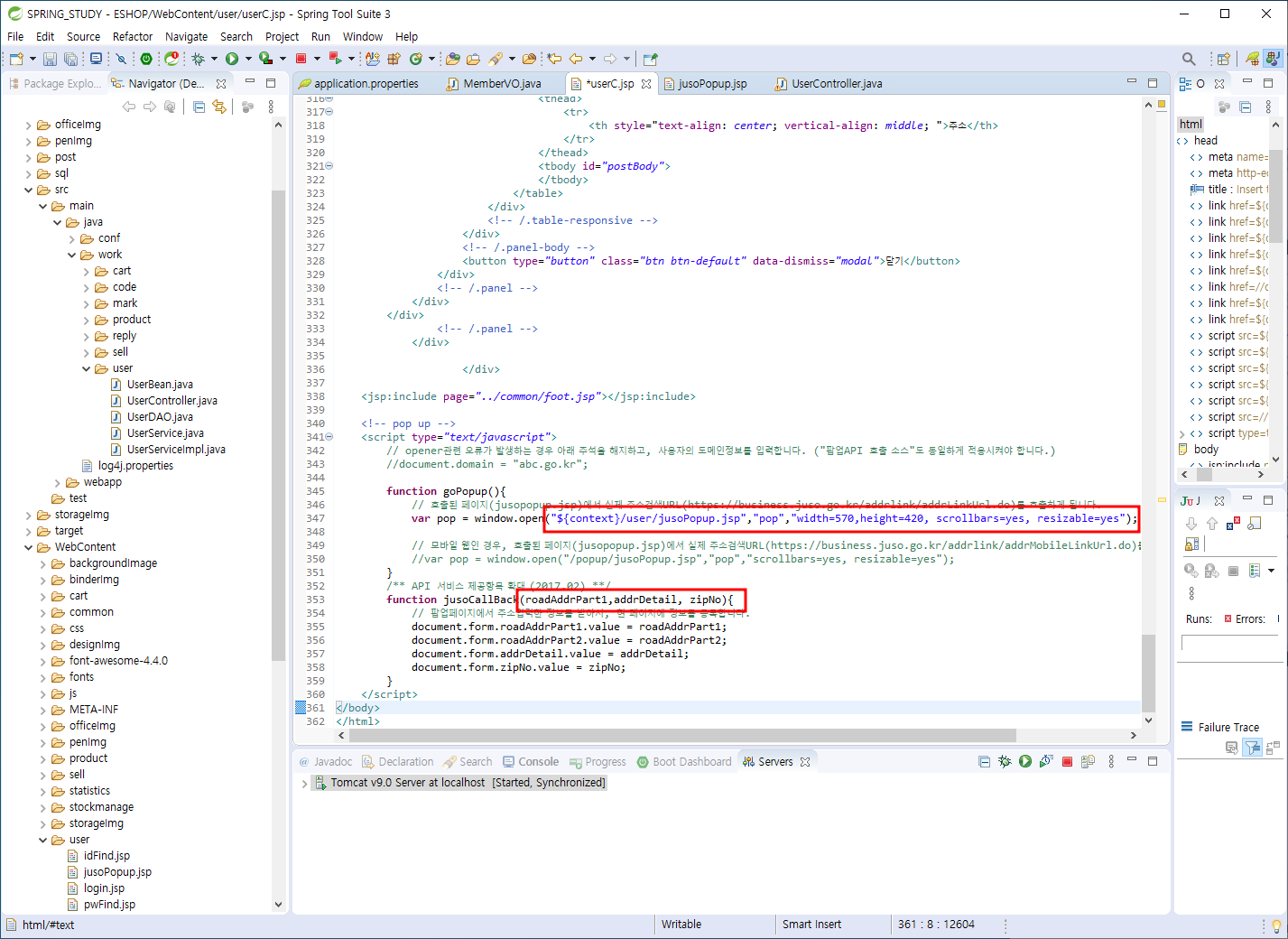
Task: Click the Save All toolbar icon
Action: [70, 59]
